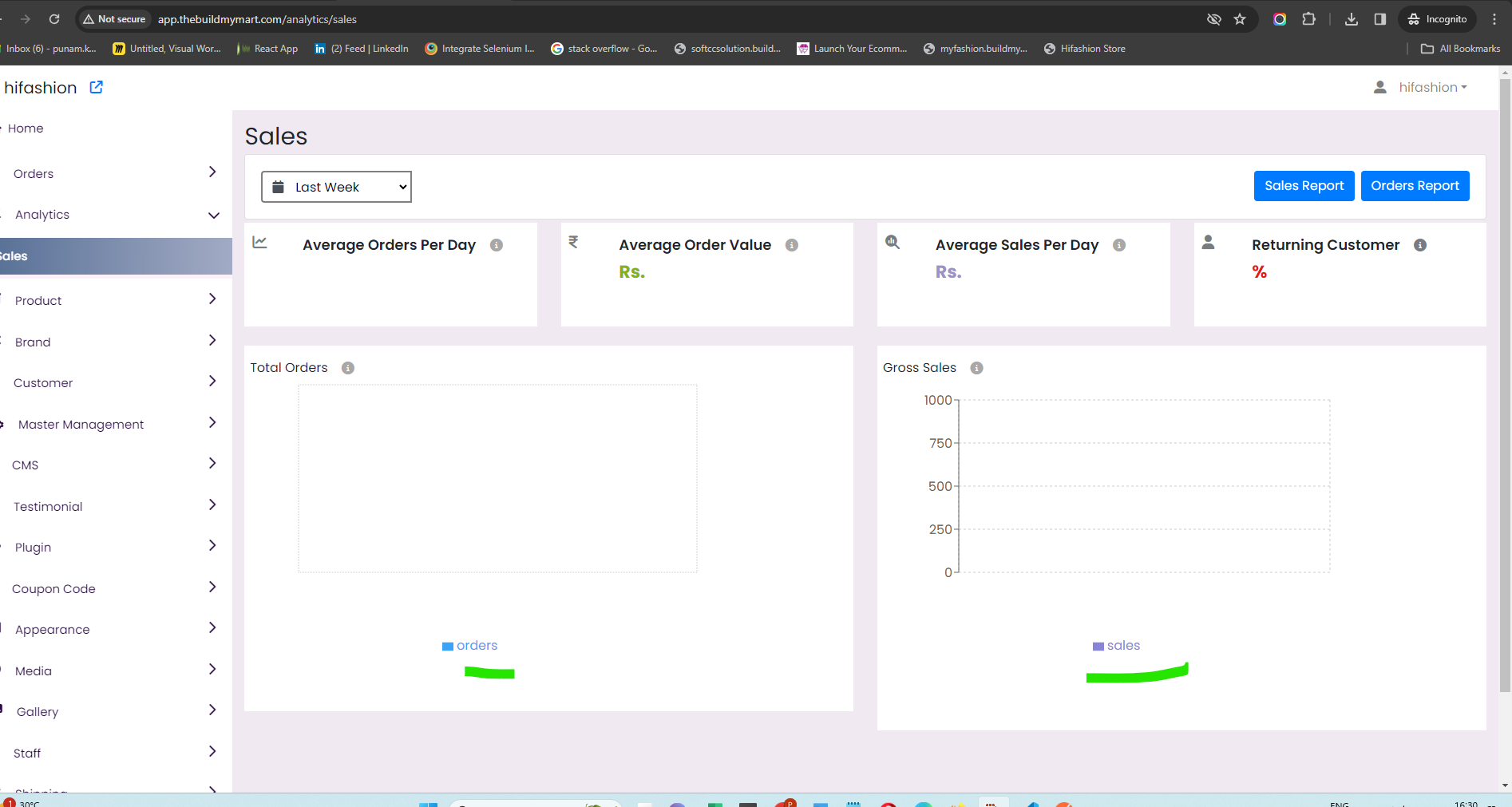Open the stack overflow bookmark
Screen dimensions: 1512x807
point(604,49)
